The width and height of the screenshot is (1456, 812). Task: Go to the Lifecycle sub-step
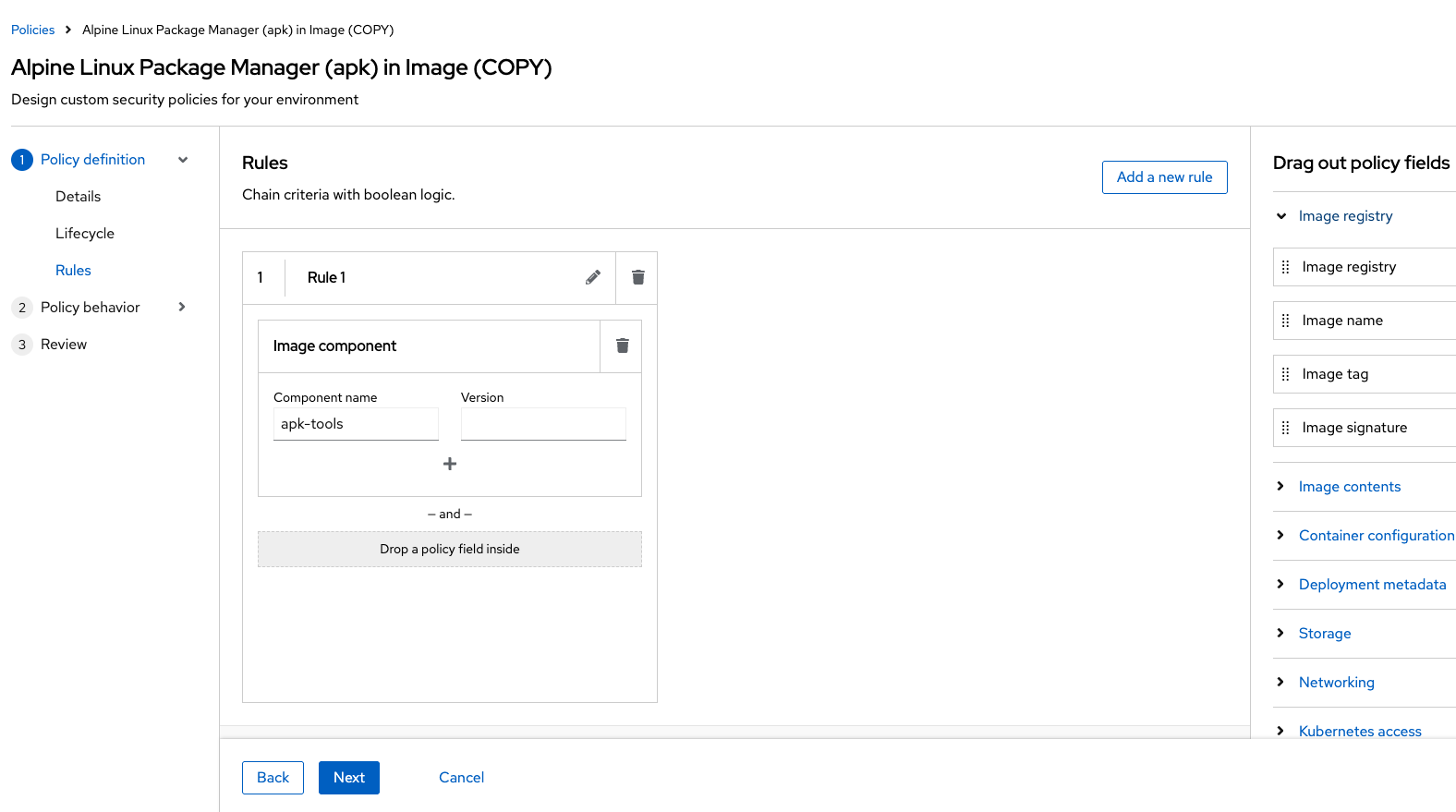(x=85, y=234)
